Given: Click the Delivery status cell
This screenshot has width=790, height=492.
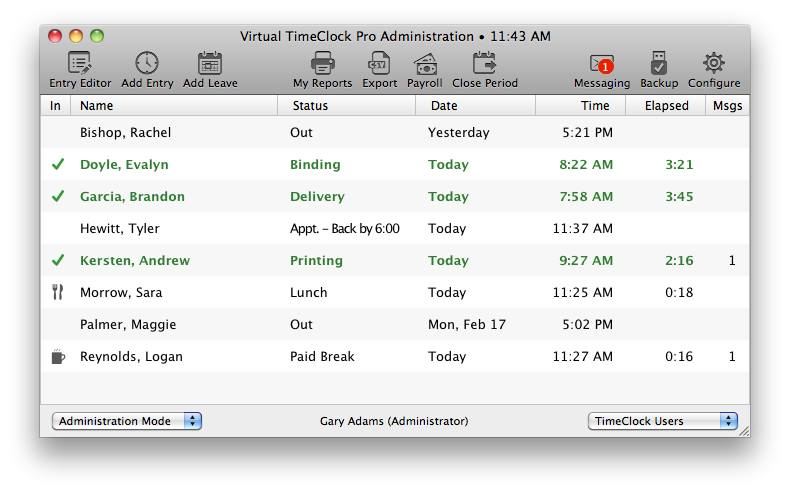Looking at the screenshot, I should coord(317,196).
